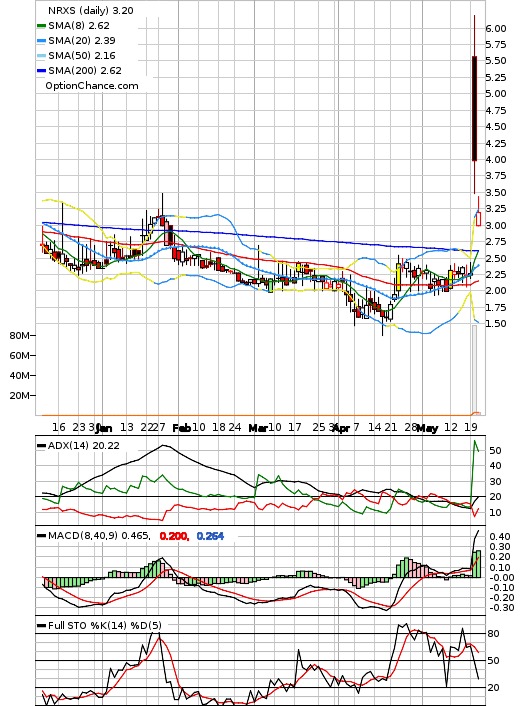Click the large black candlestick near 5.50
526x706 pixels.
click(474, 109)
